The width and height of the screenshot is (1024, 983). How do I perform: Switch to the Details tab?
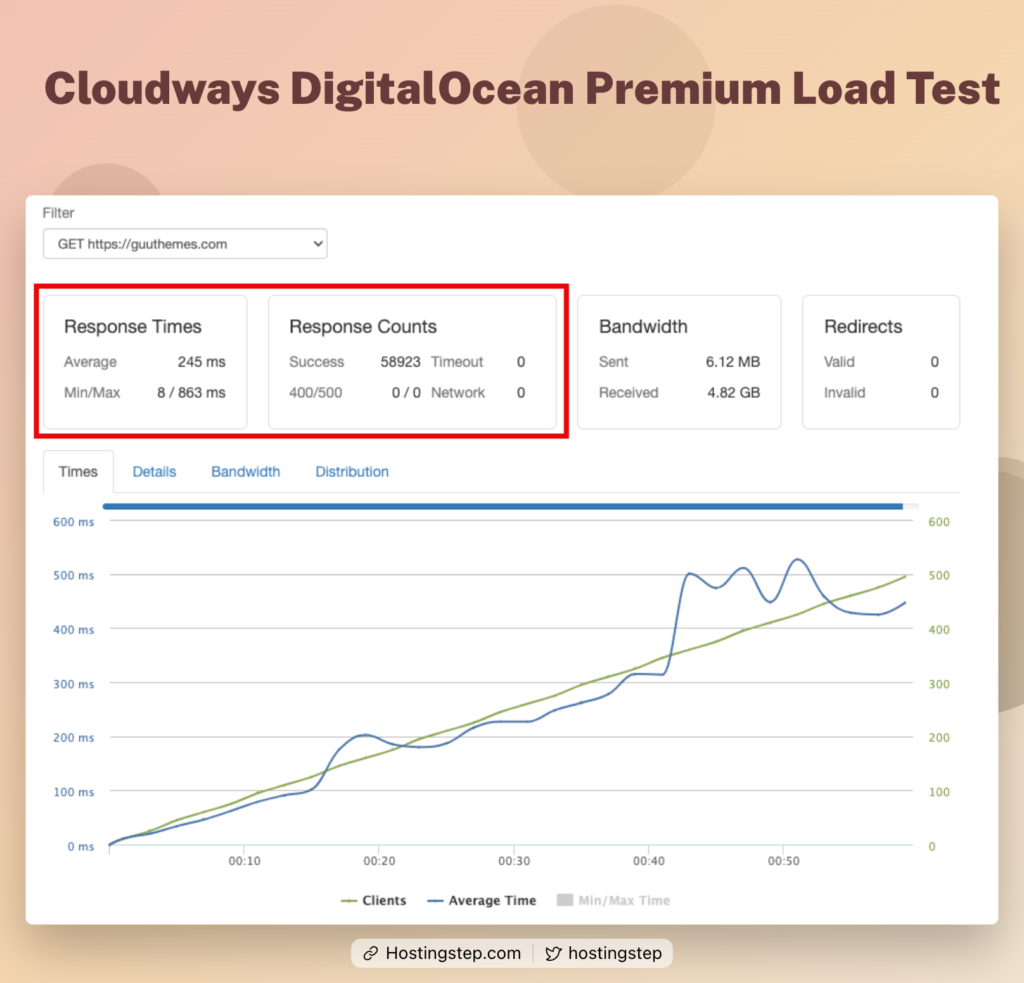point(154,472)
